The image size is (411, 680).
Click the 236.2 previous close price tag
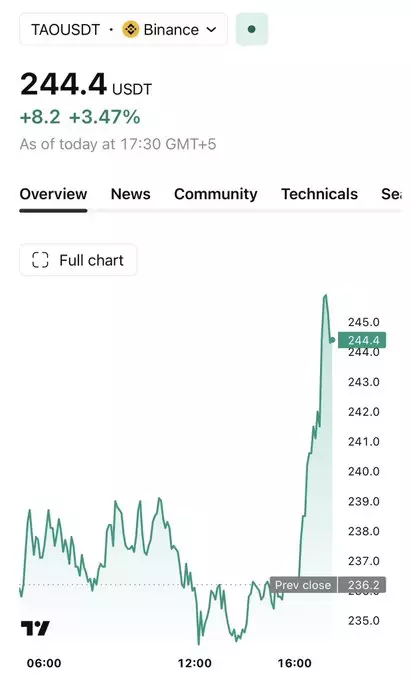[362, 585]
